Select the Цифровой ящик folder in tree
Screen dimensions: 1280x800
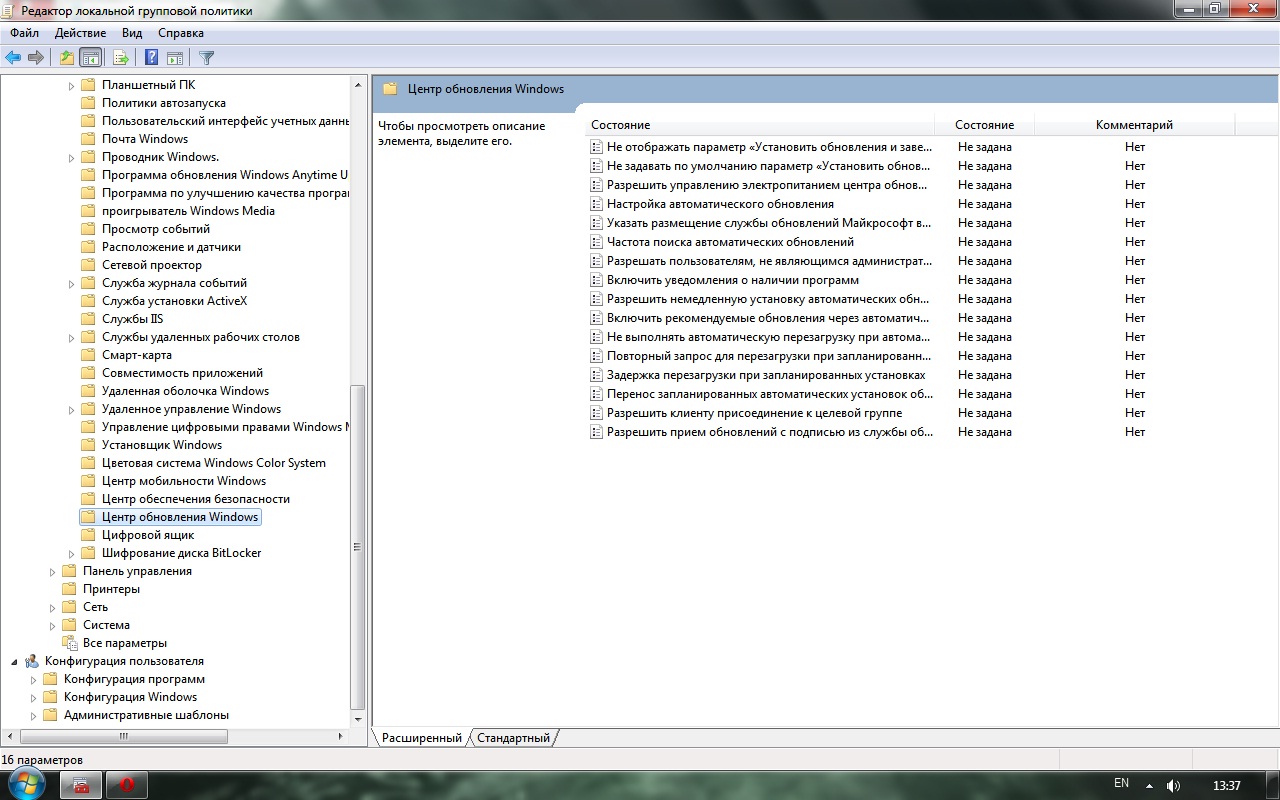tap(148, 535)
